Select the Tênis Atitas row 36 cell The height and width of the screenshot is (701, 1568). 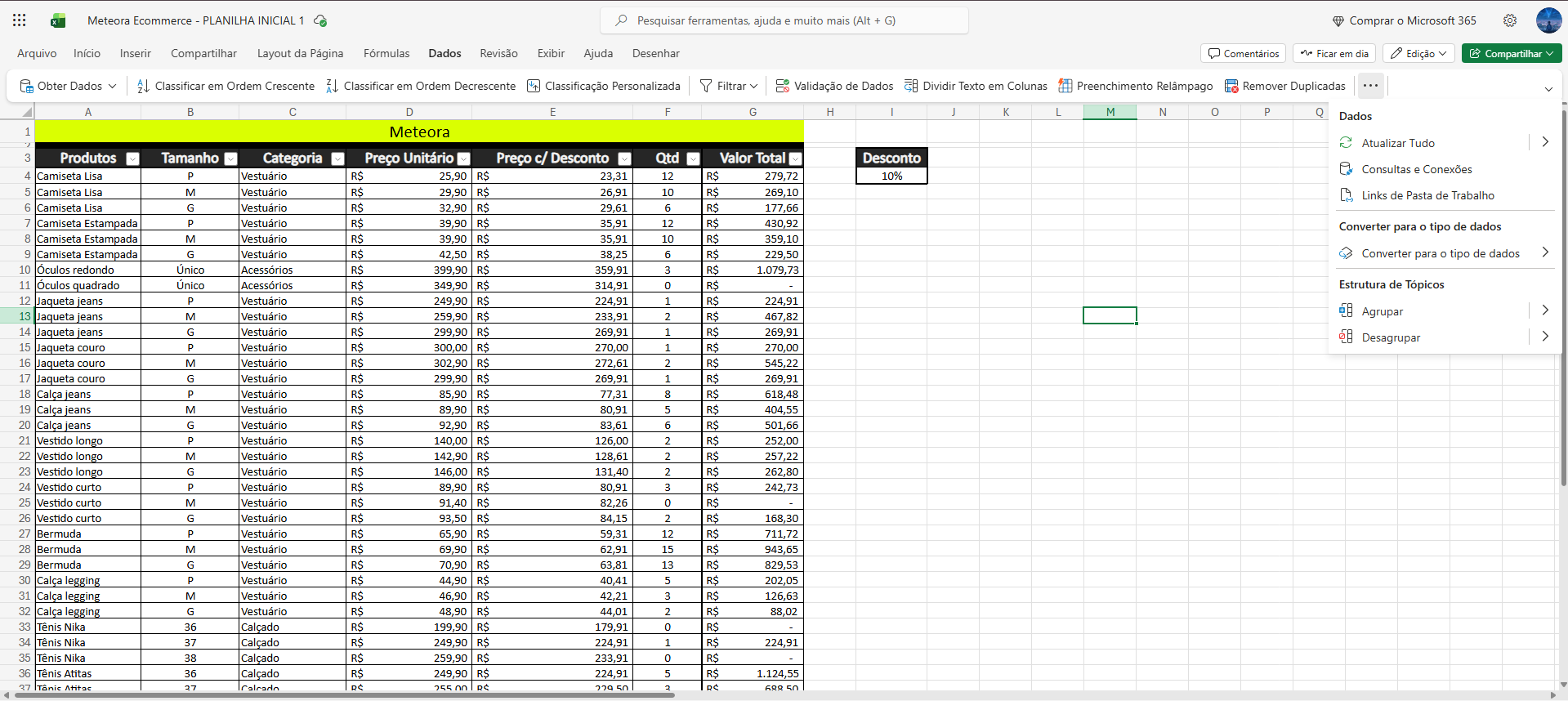coord(88,673)
